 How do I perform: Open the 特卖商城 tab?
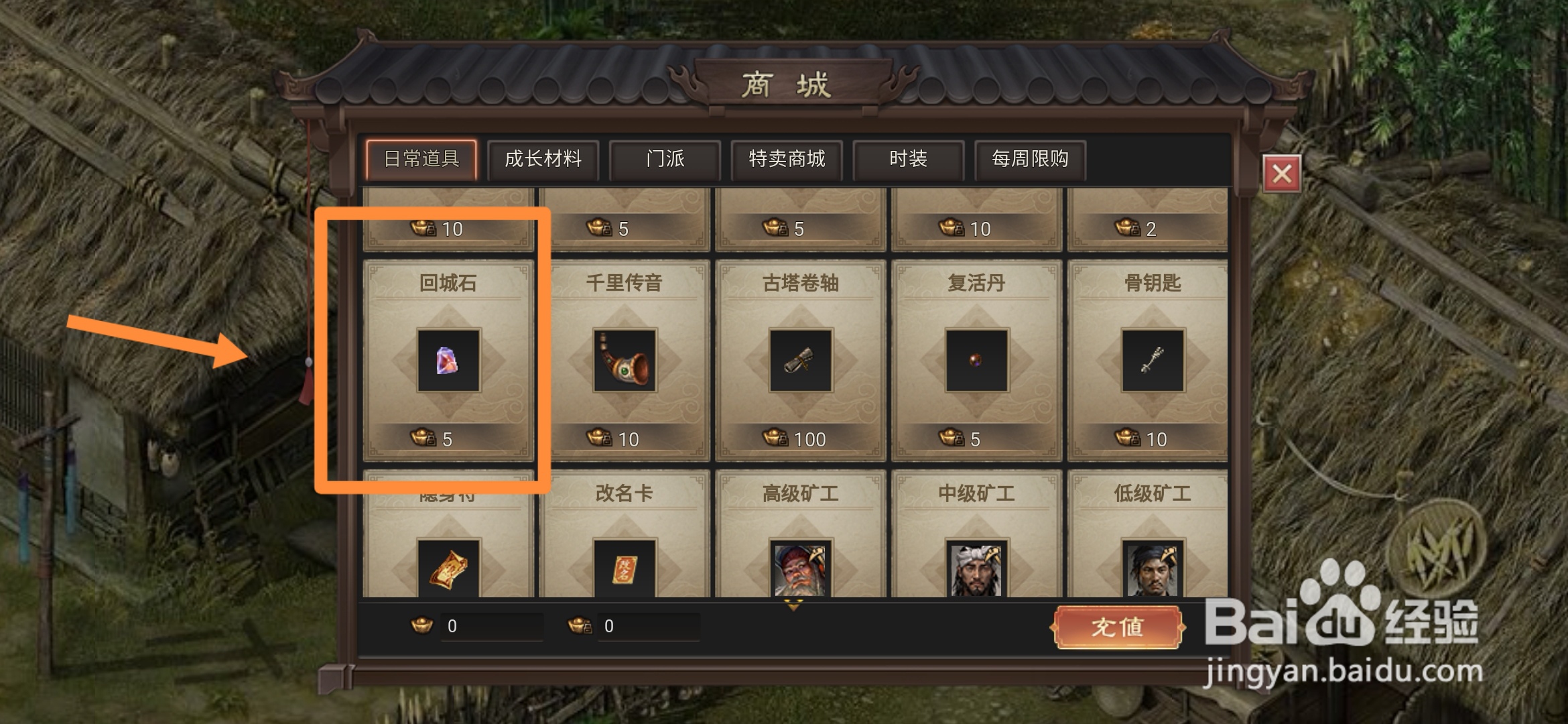(787, 160)
